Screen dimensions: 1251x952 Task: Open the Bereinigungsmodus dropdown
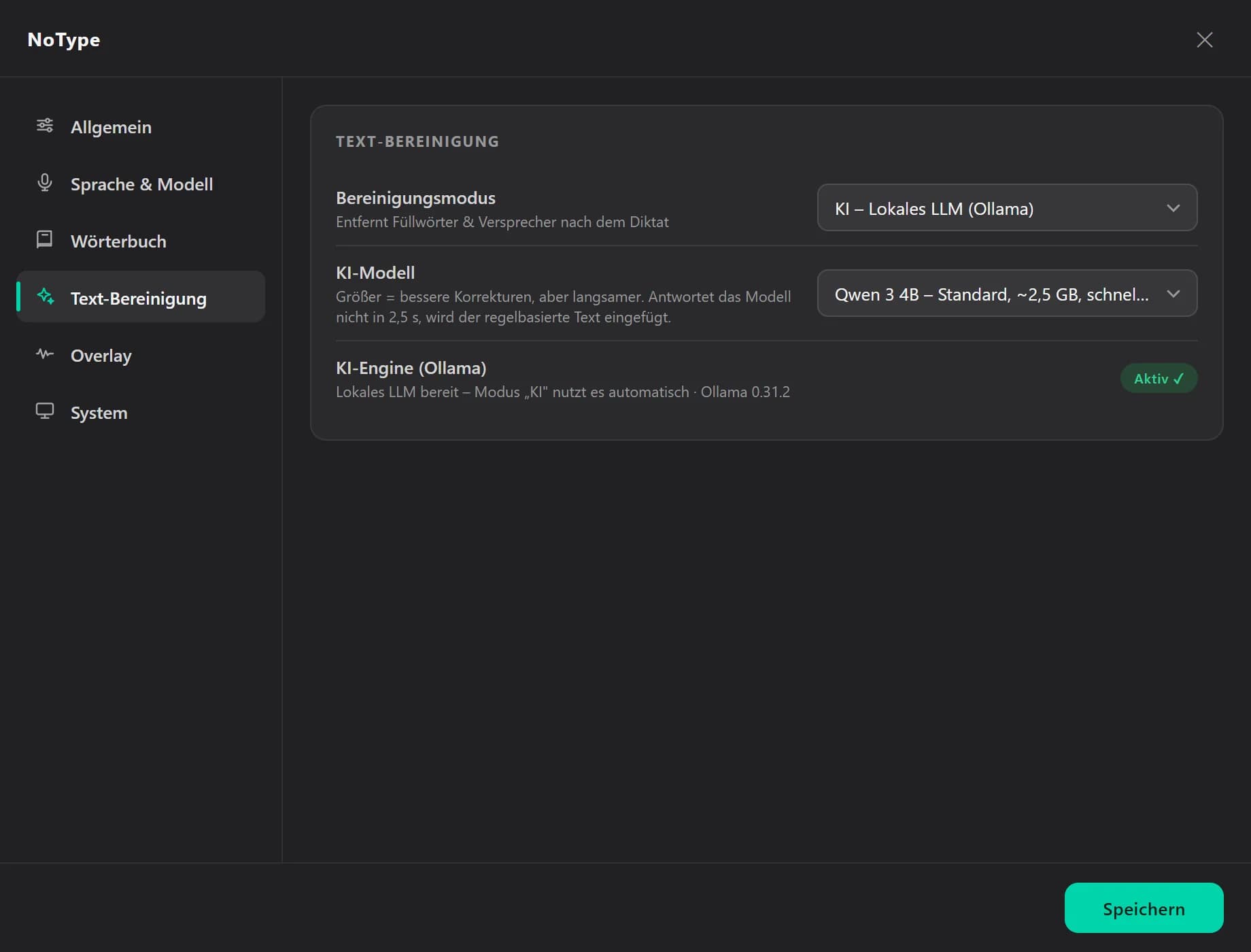click(1007, 207)
